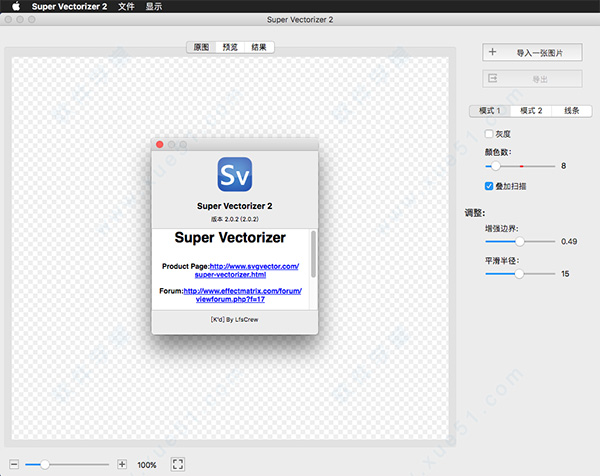Switch to the 预览 tab

click(x=230, y=47)
